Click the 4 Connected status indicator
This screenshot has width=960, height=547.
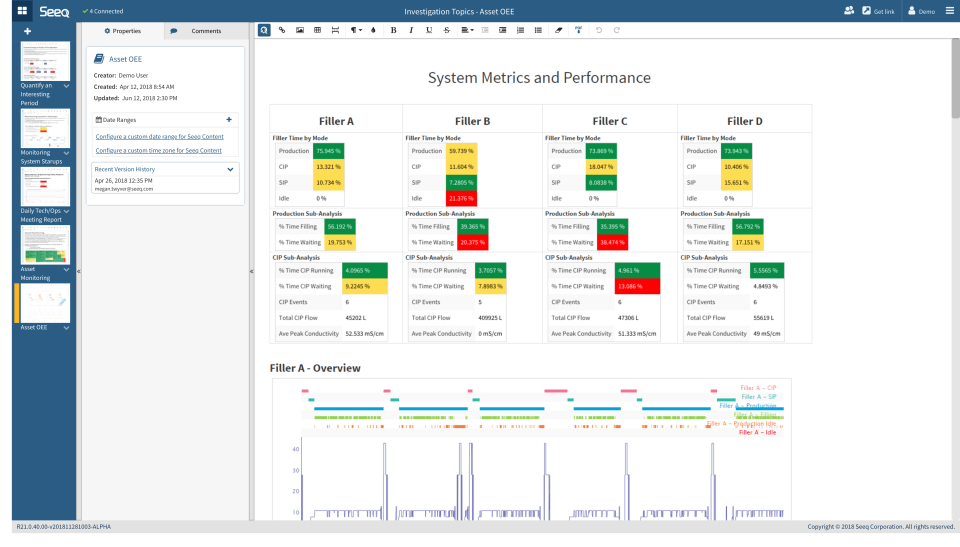(103, 11)
